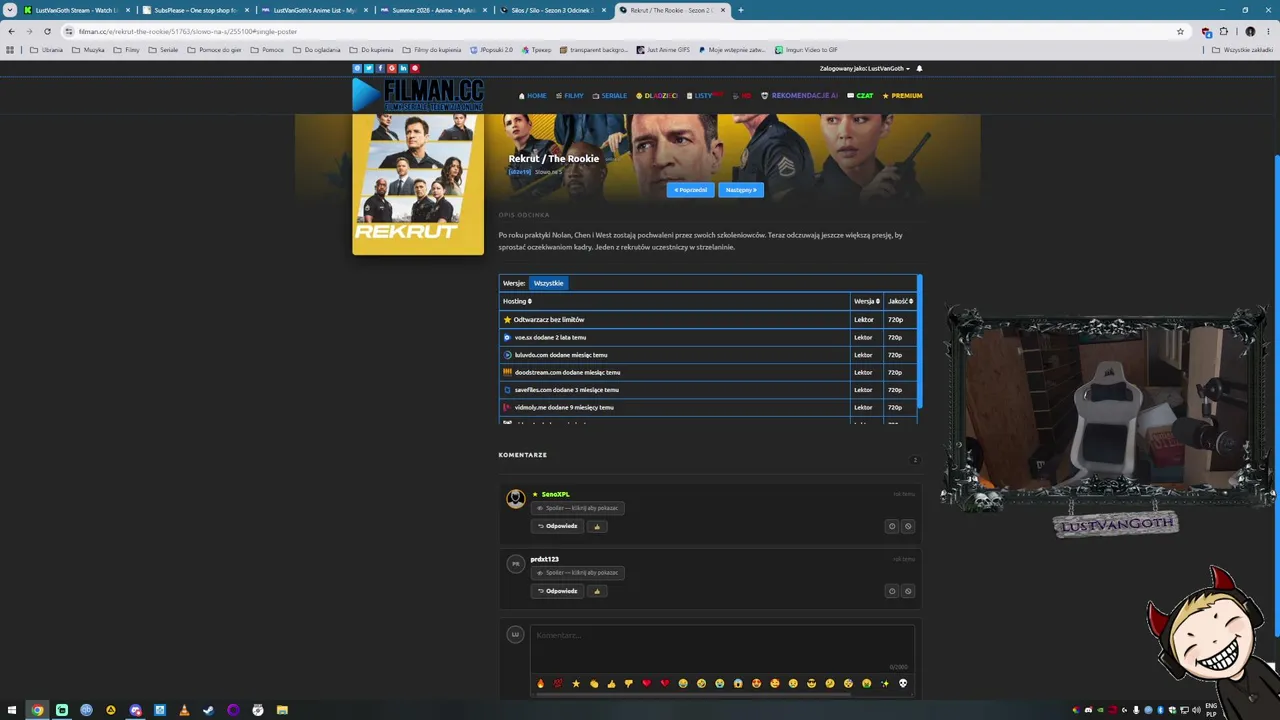1280x720 pixels.
Task: Switch to the 'Summer 2026 - Anime' browser tab
Action: (433, 10)
